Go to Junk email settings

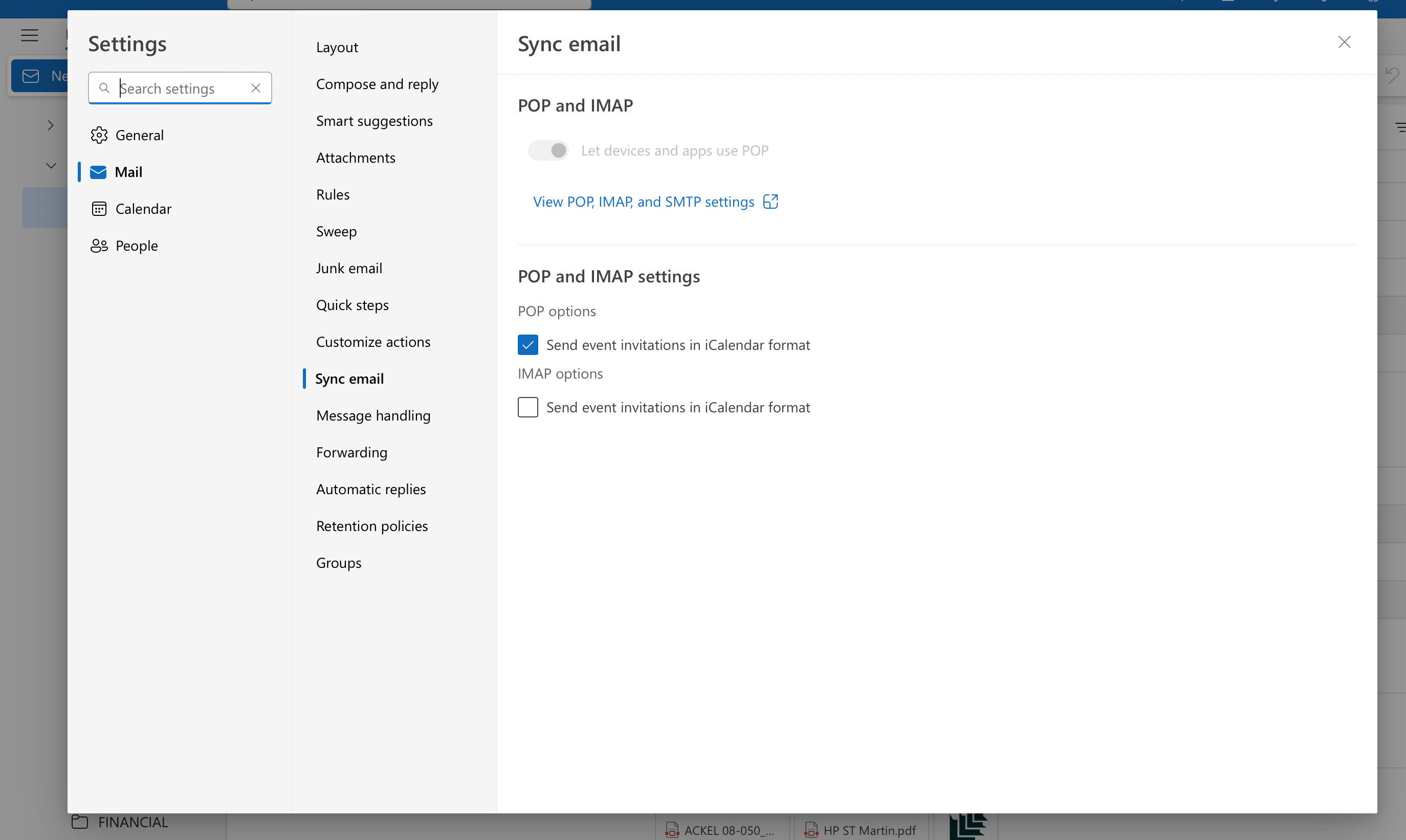tap(348, 268)
